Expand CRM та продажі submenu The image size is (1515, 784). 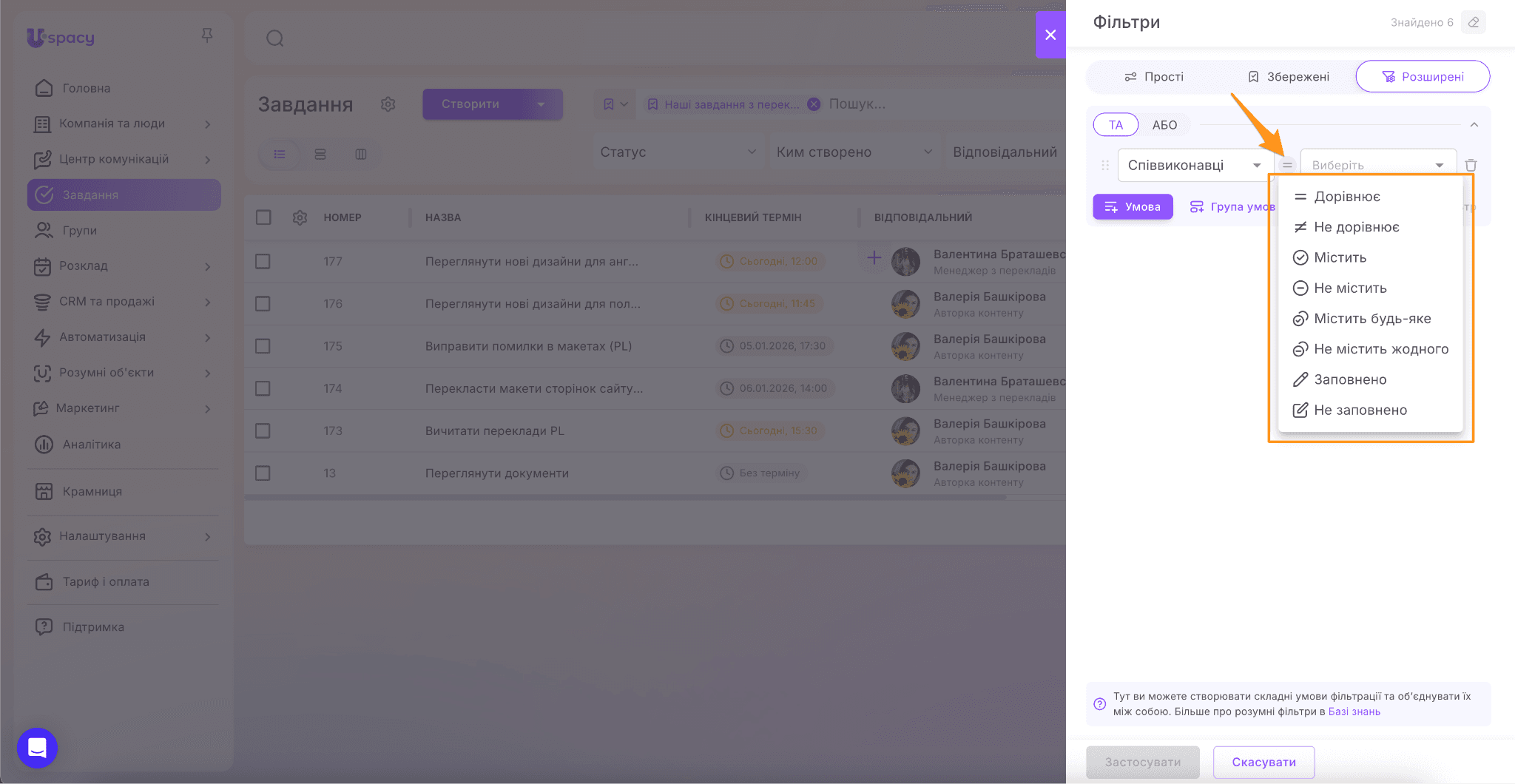208,302
